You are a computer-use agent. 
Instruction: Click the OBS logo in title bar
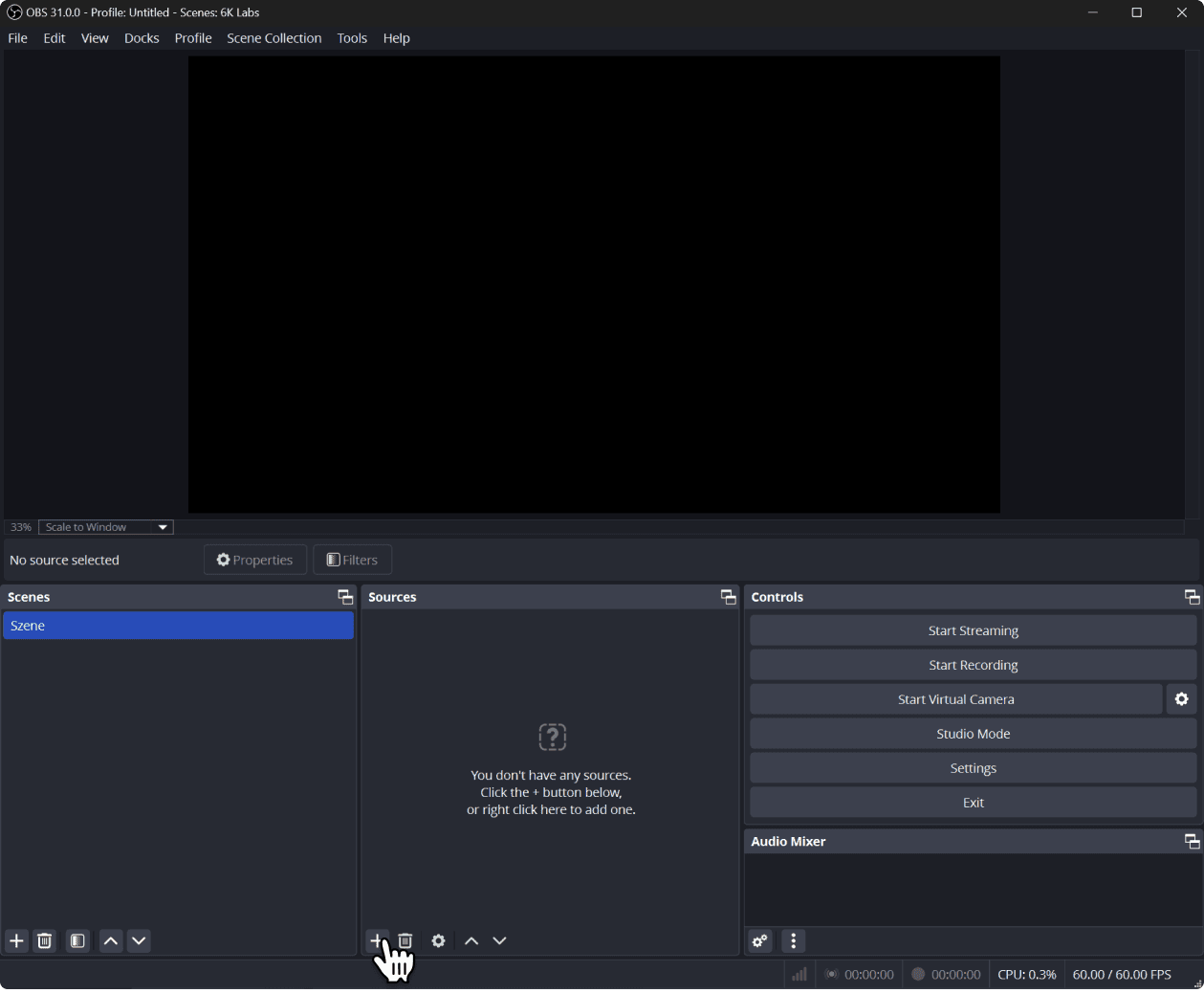pyautogui.click(x=14, y=12)
